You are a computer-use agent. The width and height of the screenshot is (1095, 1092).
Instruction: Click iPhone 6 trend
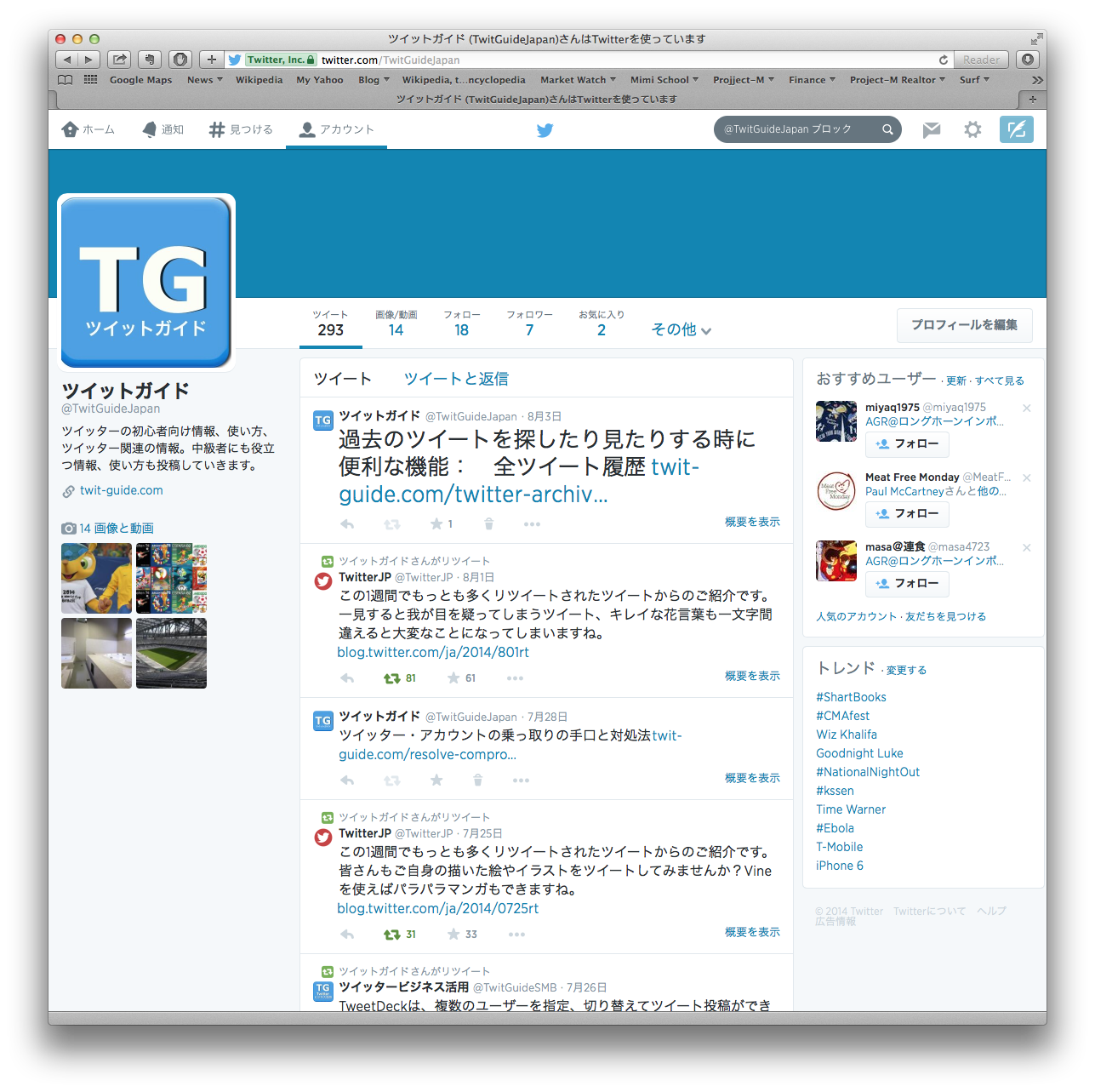840,866
